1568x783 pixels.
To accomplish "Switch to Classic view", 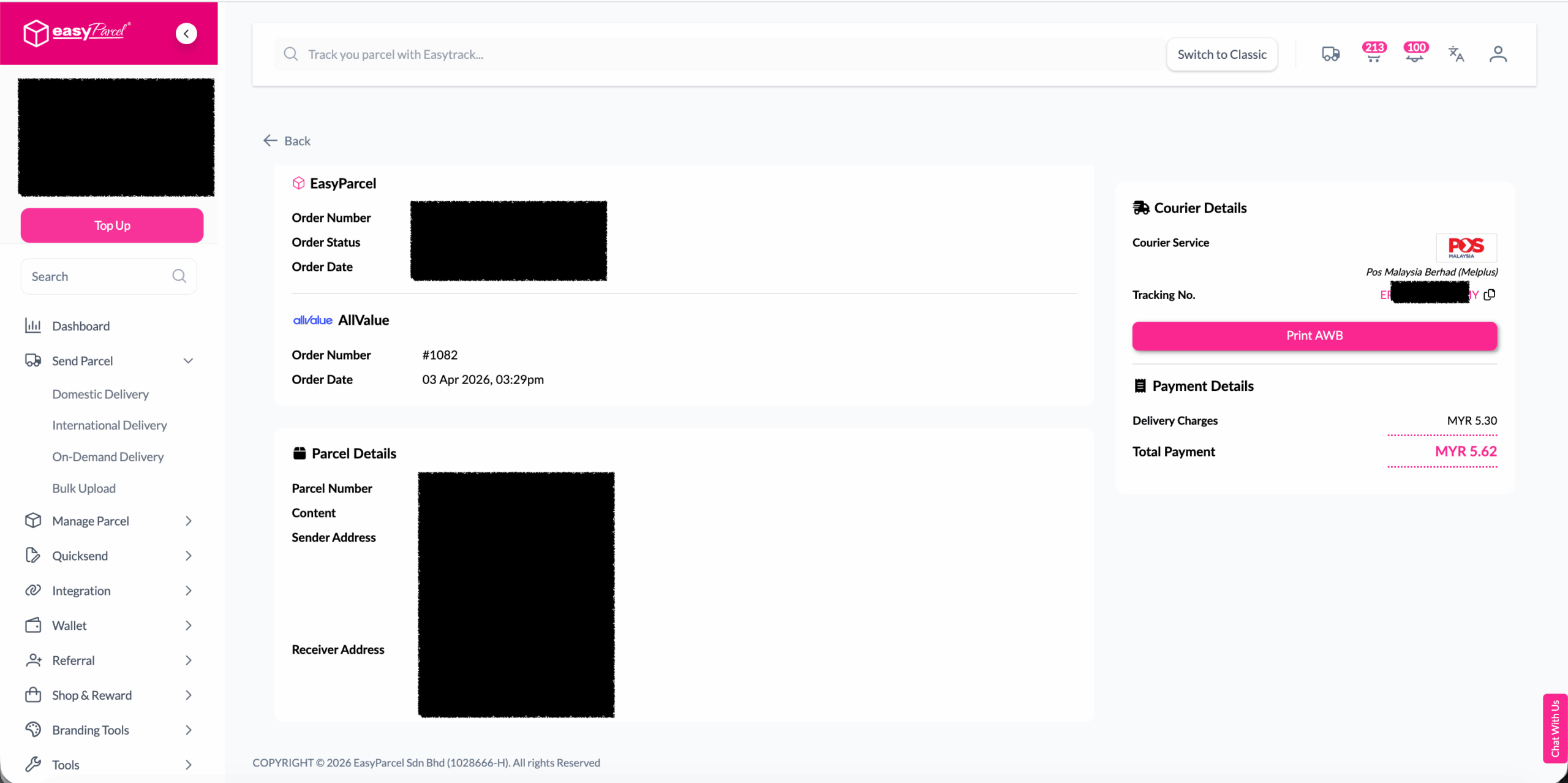I will coord(1221,55).
